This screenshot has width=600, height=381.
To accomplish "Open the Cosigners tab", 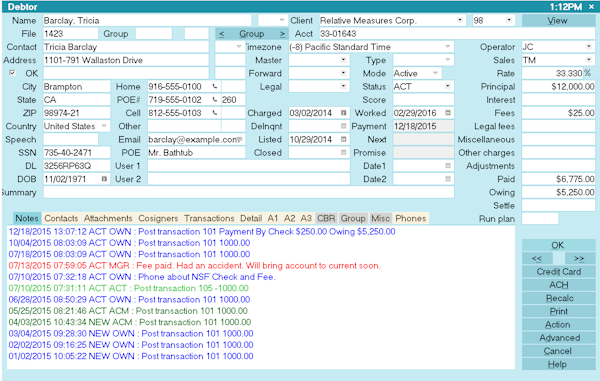I will pos(158,218).
